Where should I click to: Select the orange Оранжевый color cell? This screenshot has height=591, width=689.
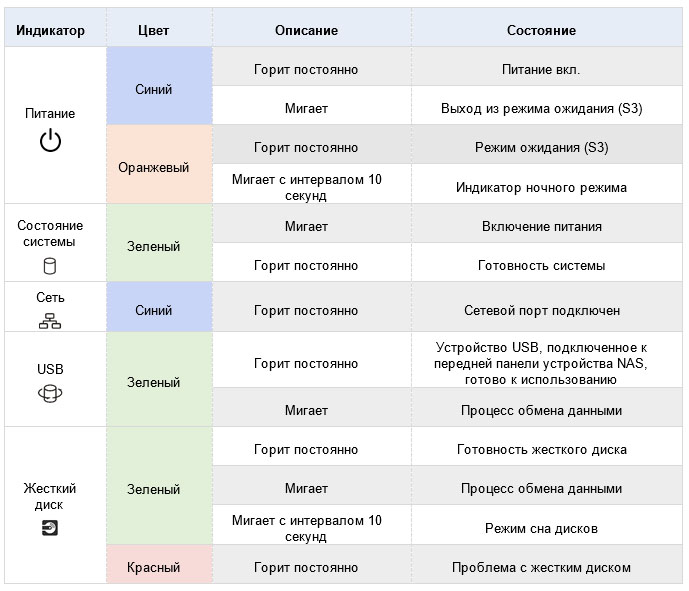(153, 167)
